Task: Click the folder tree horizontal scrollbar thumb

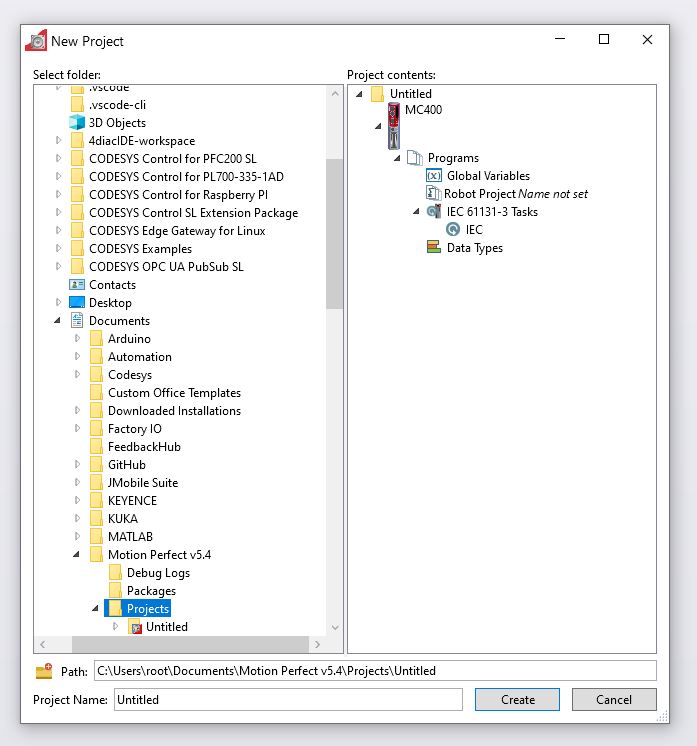Action: pyautogui.click(x=190, y=645)
